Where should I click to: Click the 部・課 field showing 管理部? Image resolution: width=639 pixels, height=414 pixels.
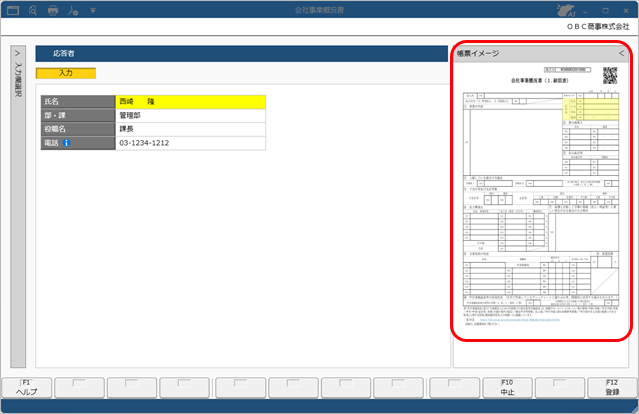pos(191,115)
